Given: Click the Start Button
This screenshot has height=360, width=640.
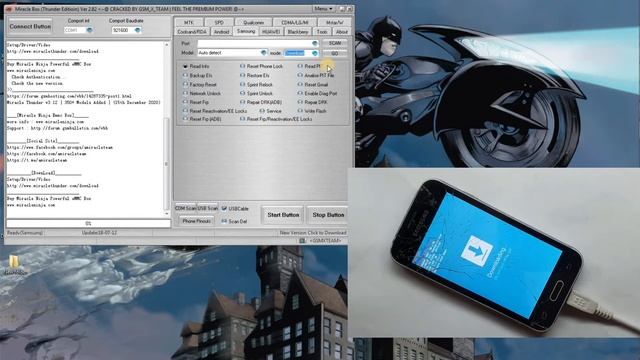Looking at the screenshot, I should pos(283,215).
